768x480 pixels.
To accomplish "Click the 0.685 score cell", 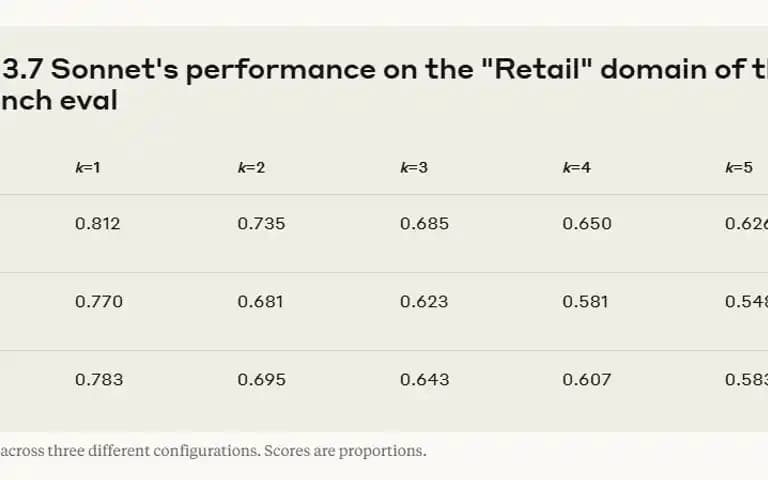I will pos(424,224).
